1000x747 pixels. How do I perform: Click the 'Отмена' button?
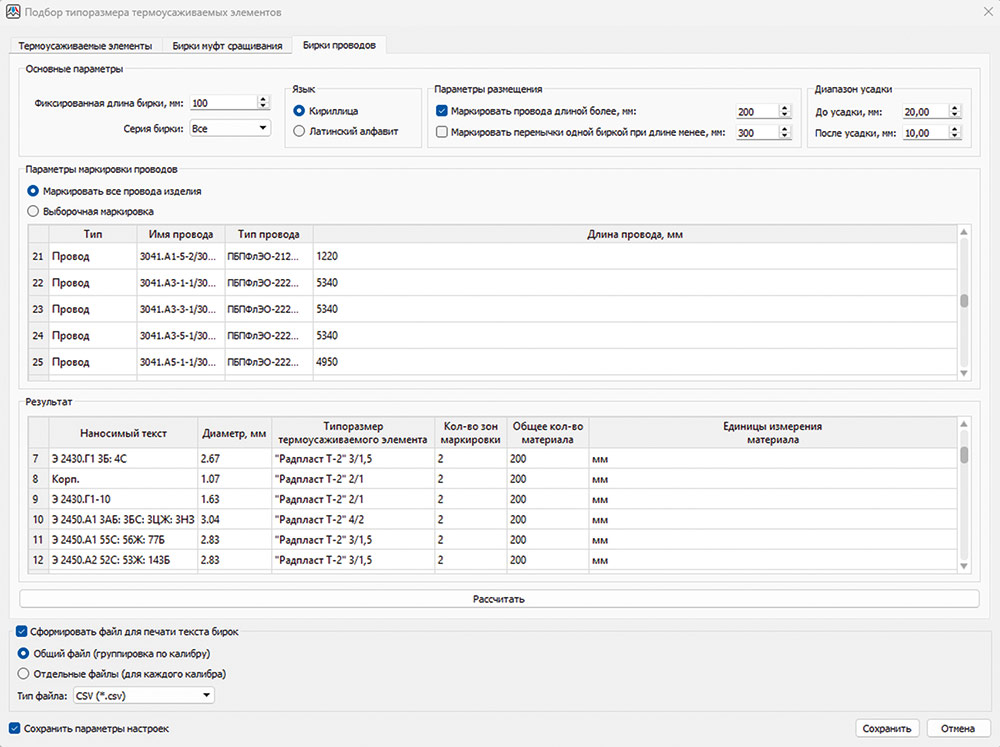[x=958, y=728]
